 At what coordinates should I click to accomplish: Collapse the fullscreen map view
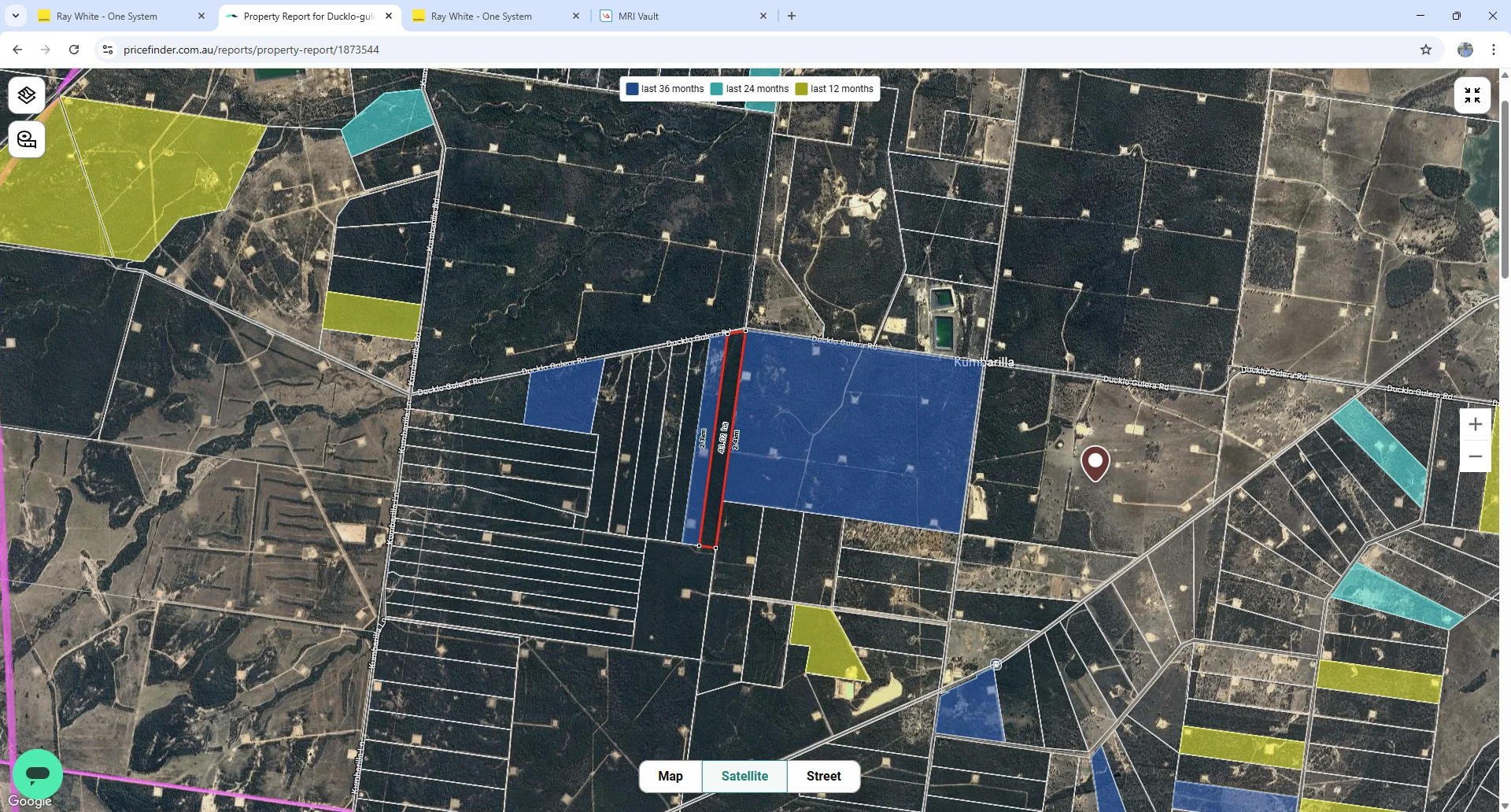click(x=1473, y=94)
